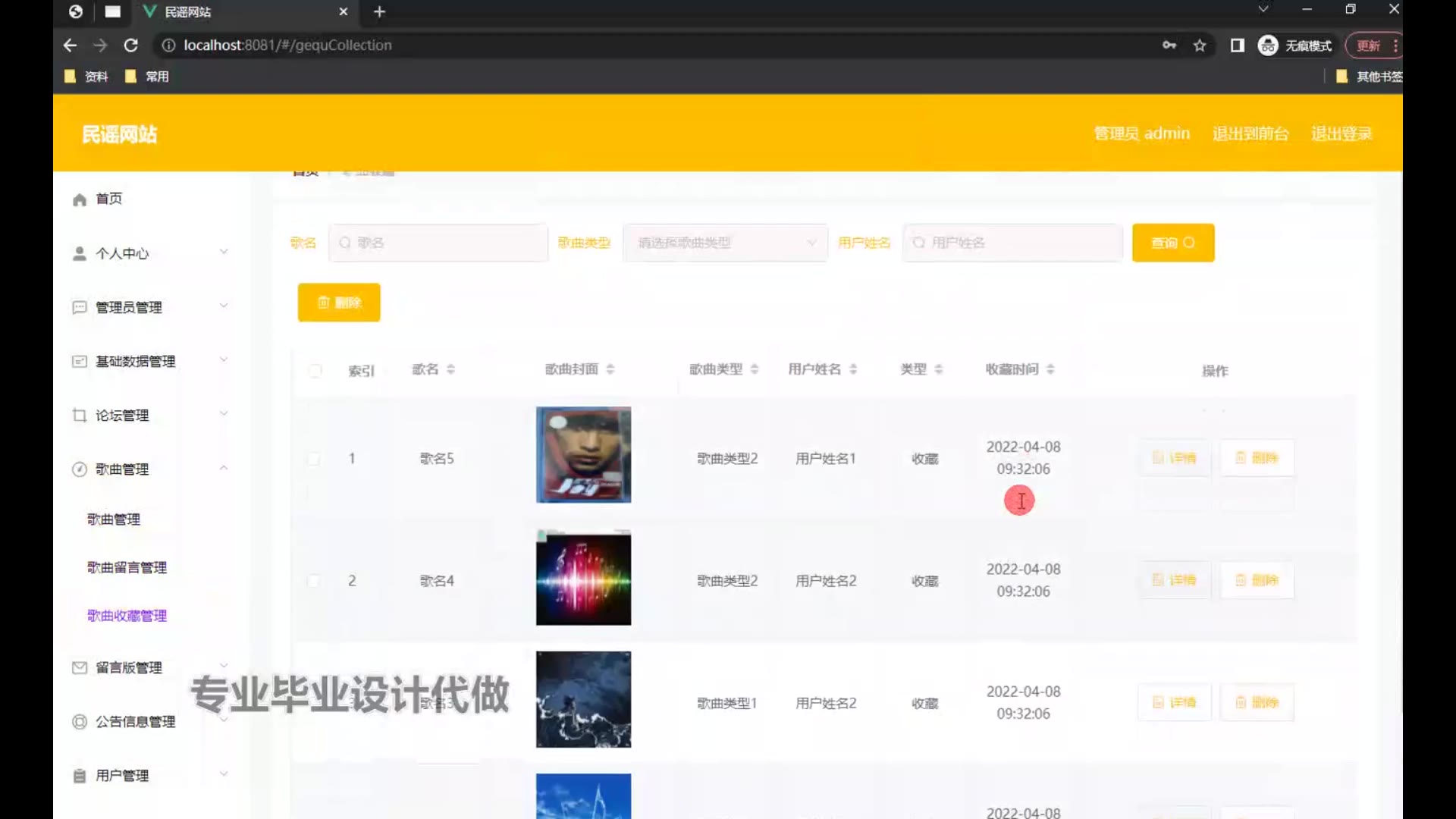Toggle the select-all checkbox in table header

[315, 371]
